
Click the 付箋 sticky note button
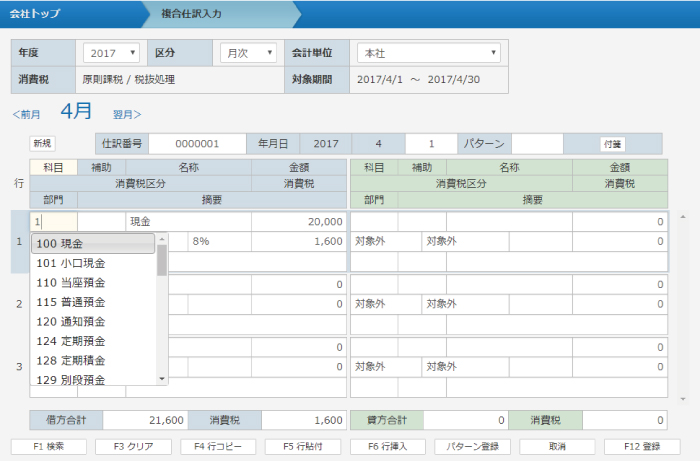click(612, 144)
